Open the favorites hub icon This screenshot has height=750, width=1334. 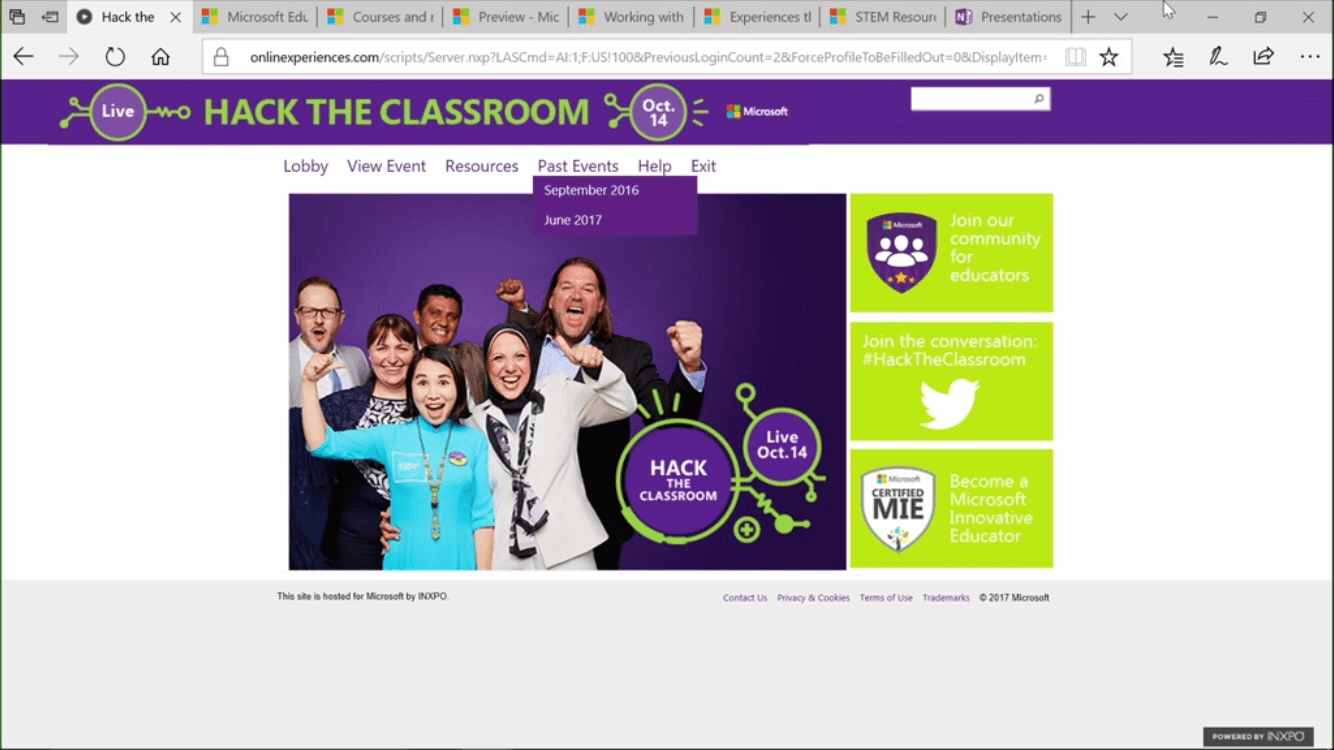(1173, 57)
